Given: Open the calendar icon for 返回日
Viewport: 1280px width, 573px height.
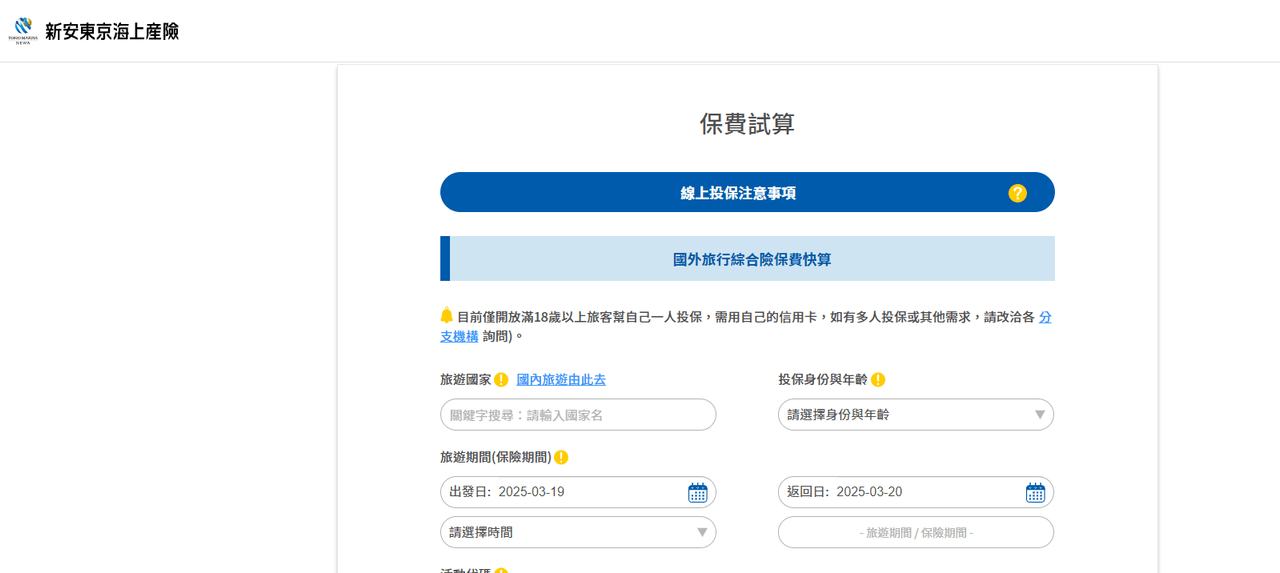Looking at the screenshot, I should coord(1035,492).
